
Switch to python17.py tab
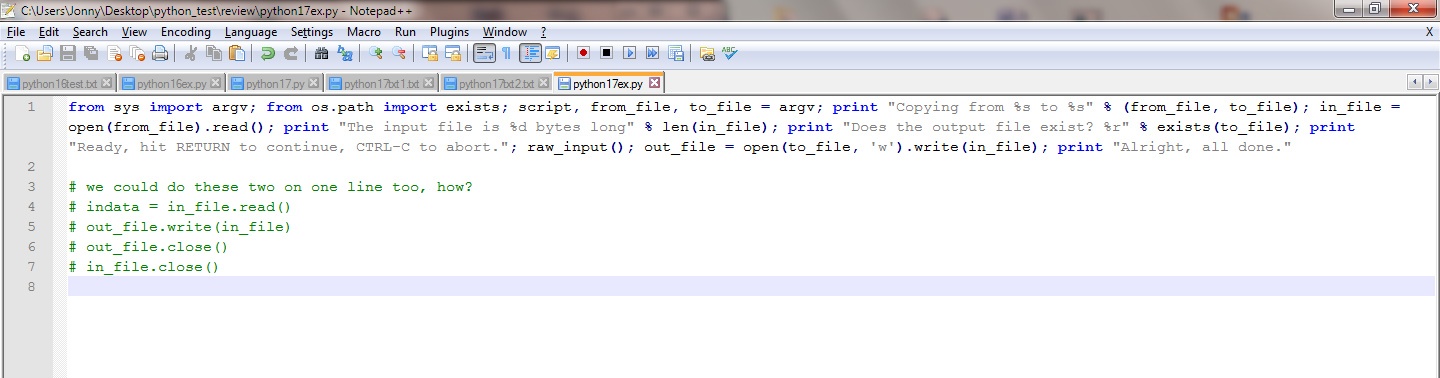pos(275,83)
